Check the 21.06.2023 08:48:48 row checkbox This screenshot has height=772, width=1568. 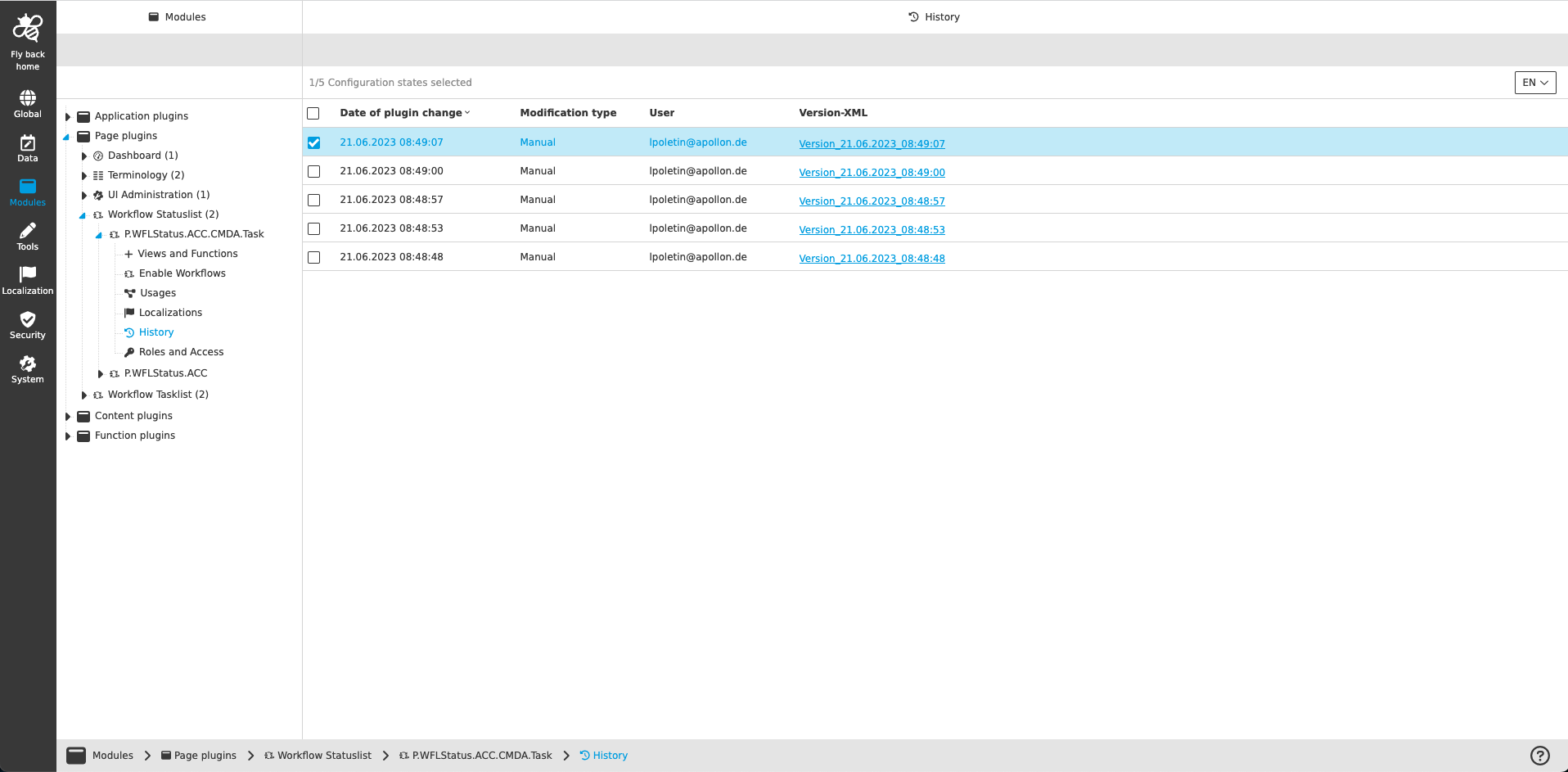[314, 257]
